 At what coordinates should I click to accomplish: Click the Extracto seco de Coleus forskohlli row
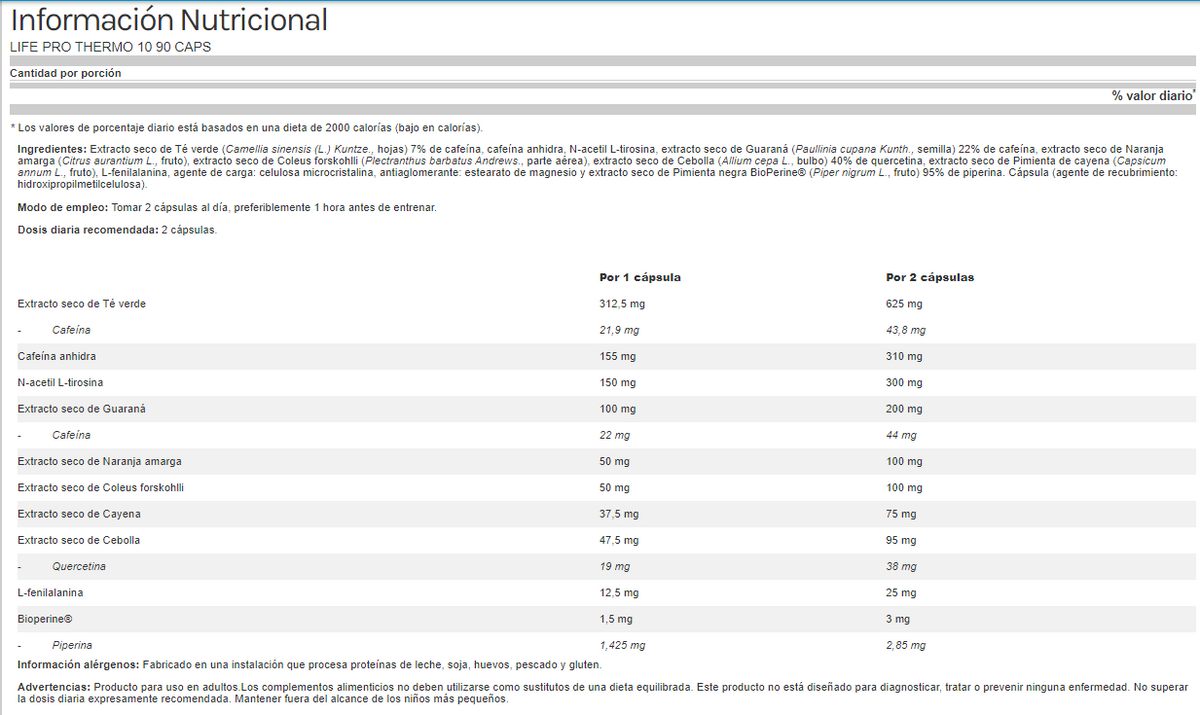(101, 488)
